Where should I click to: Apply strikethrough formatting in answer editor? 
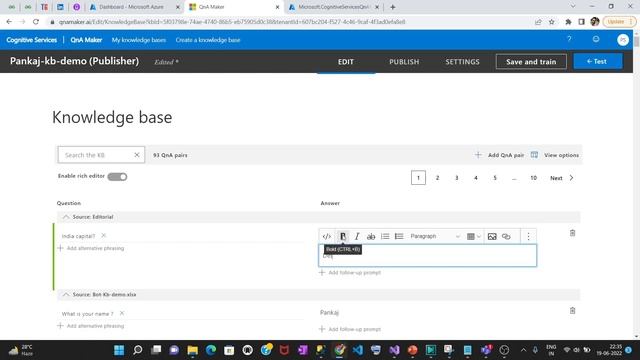371,236
